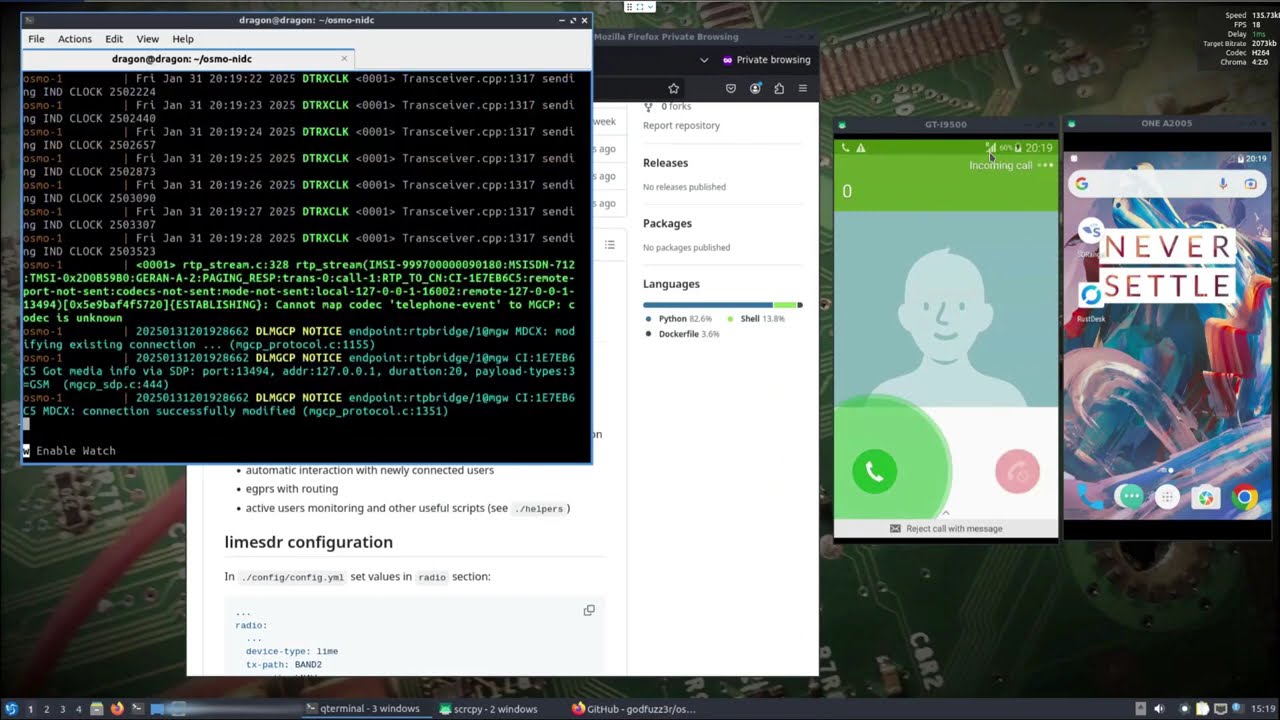The width and height of the screenshot is (1280, 720).
Task: Open the app drawer on ONE A2005
Action: point(1168,497)
